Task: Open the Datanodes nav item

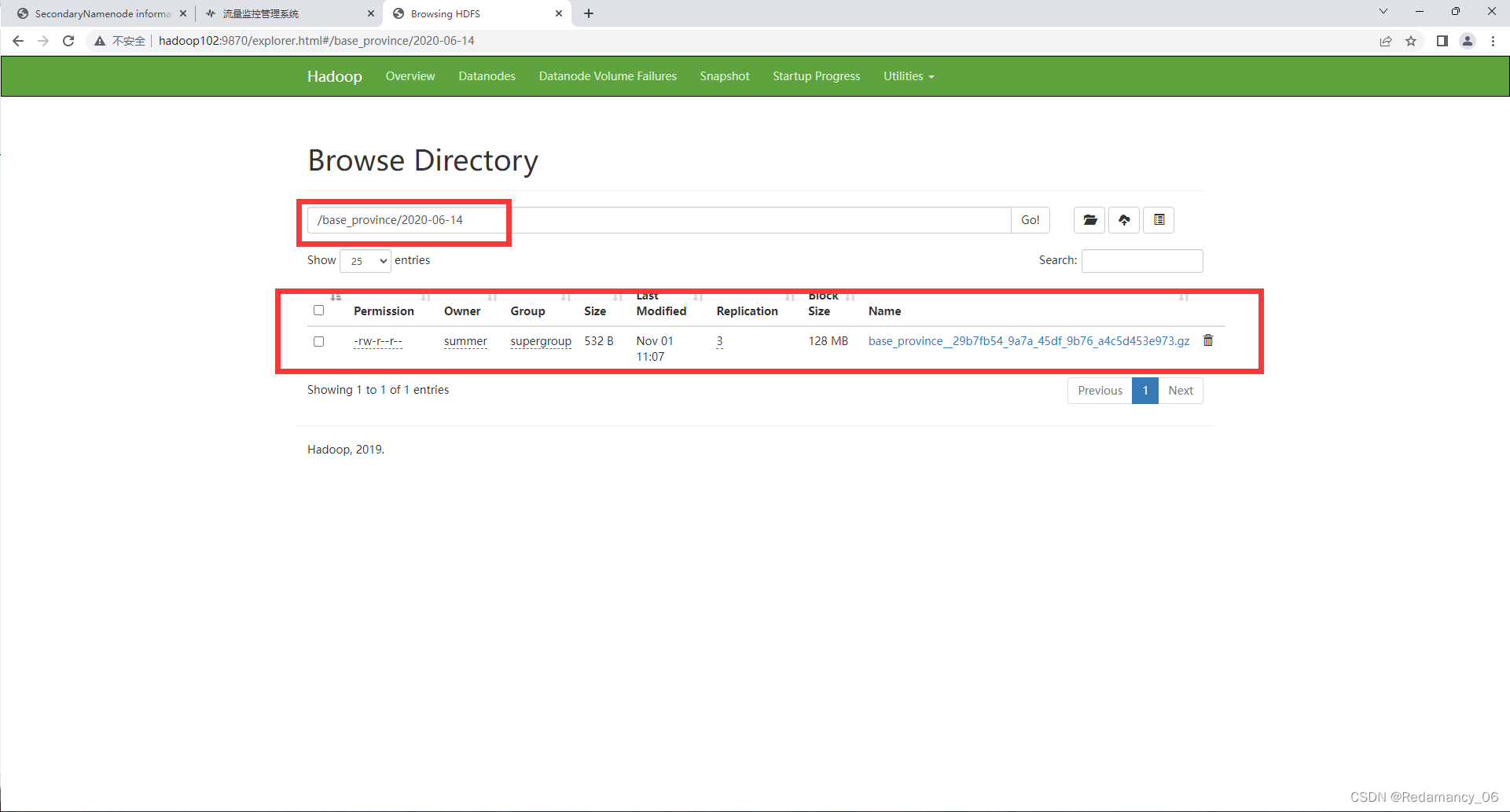Action: point(487,76)
